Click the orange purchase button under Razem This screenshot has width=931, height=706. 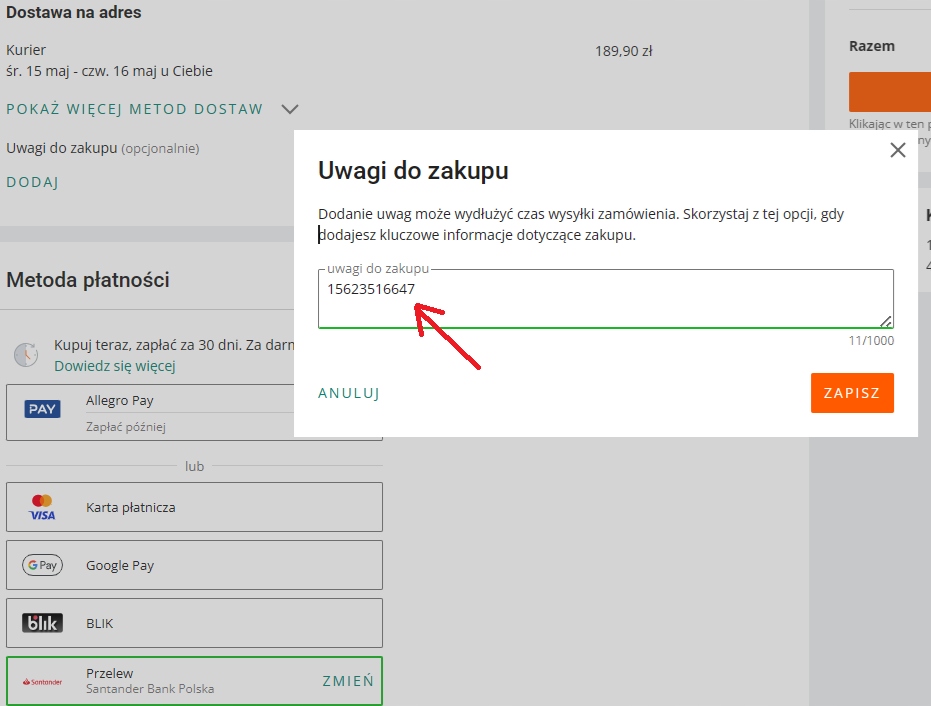point(890,92)
